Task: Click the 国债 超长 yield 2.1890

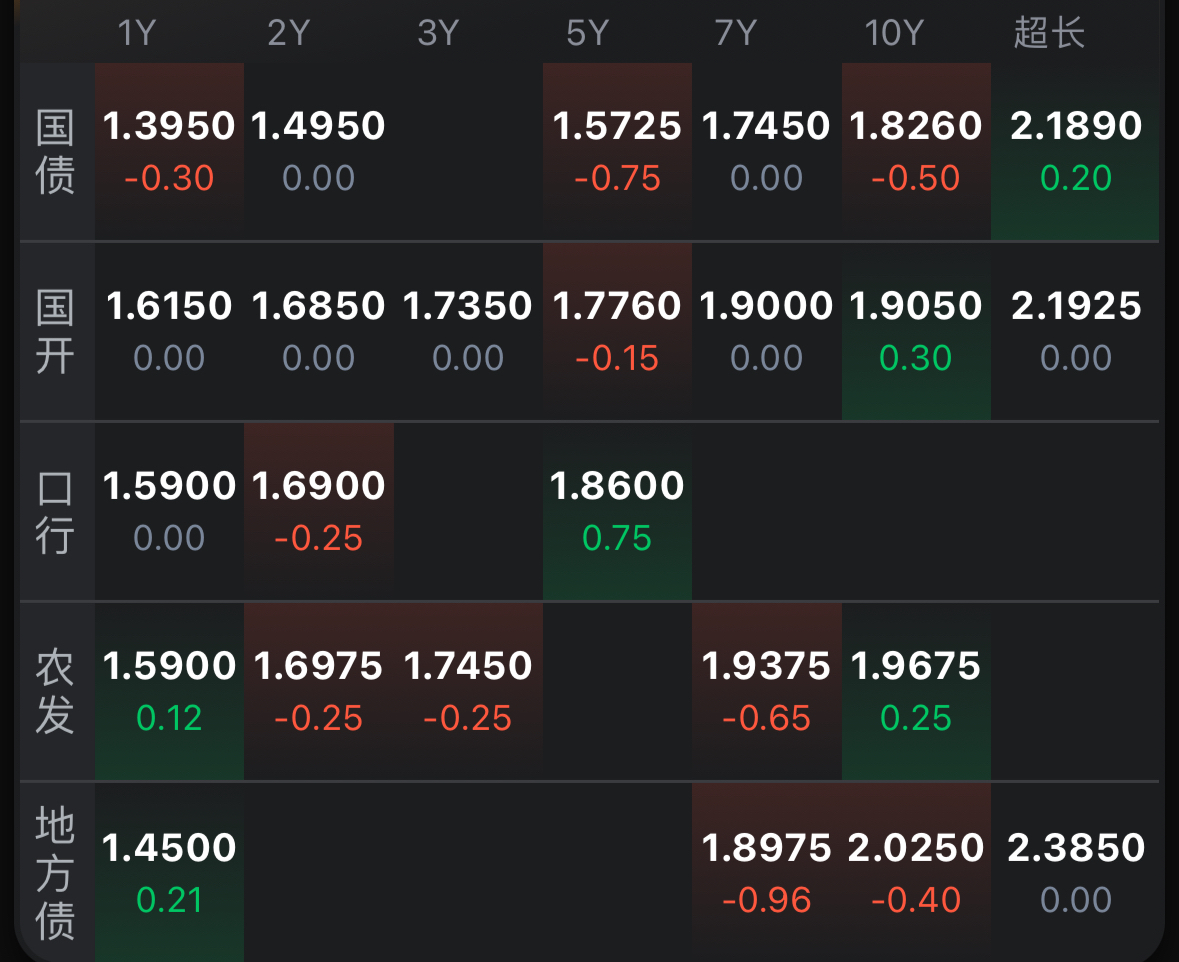Action: [x=1076, y=150]
